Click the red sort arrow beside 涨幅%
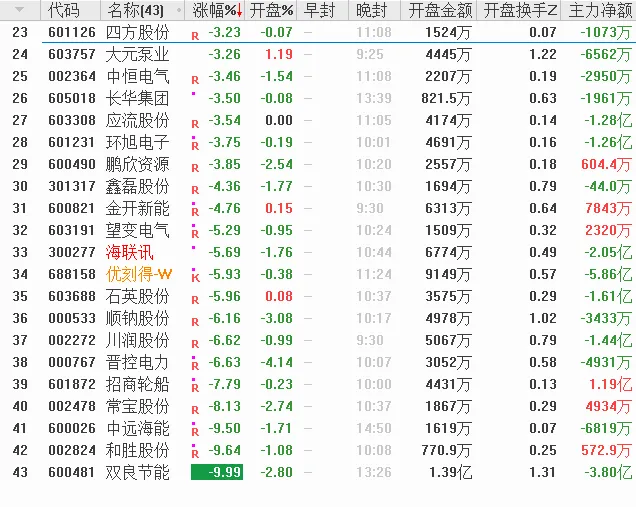This screenshot has width=636, height=507. tap(239, 11)
